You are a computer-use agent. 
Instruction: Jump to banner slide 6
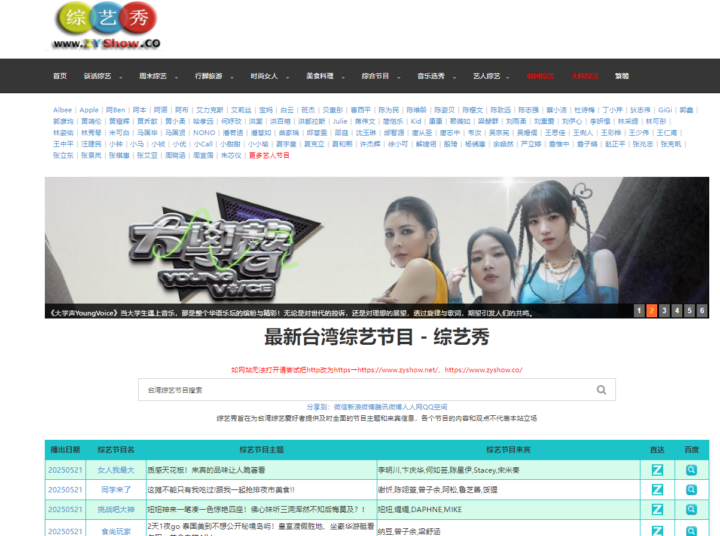(703, 311)
